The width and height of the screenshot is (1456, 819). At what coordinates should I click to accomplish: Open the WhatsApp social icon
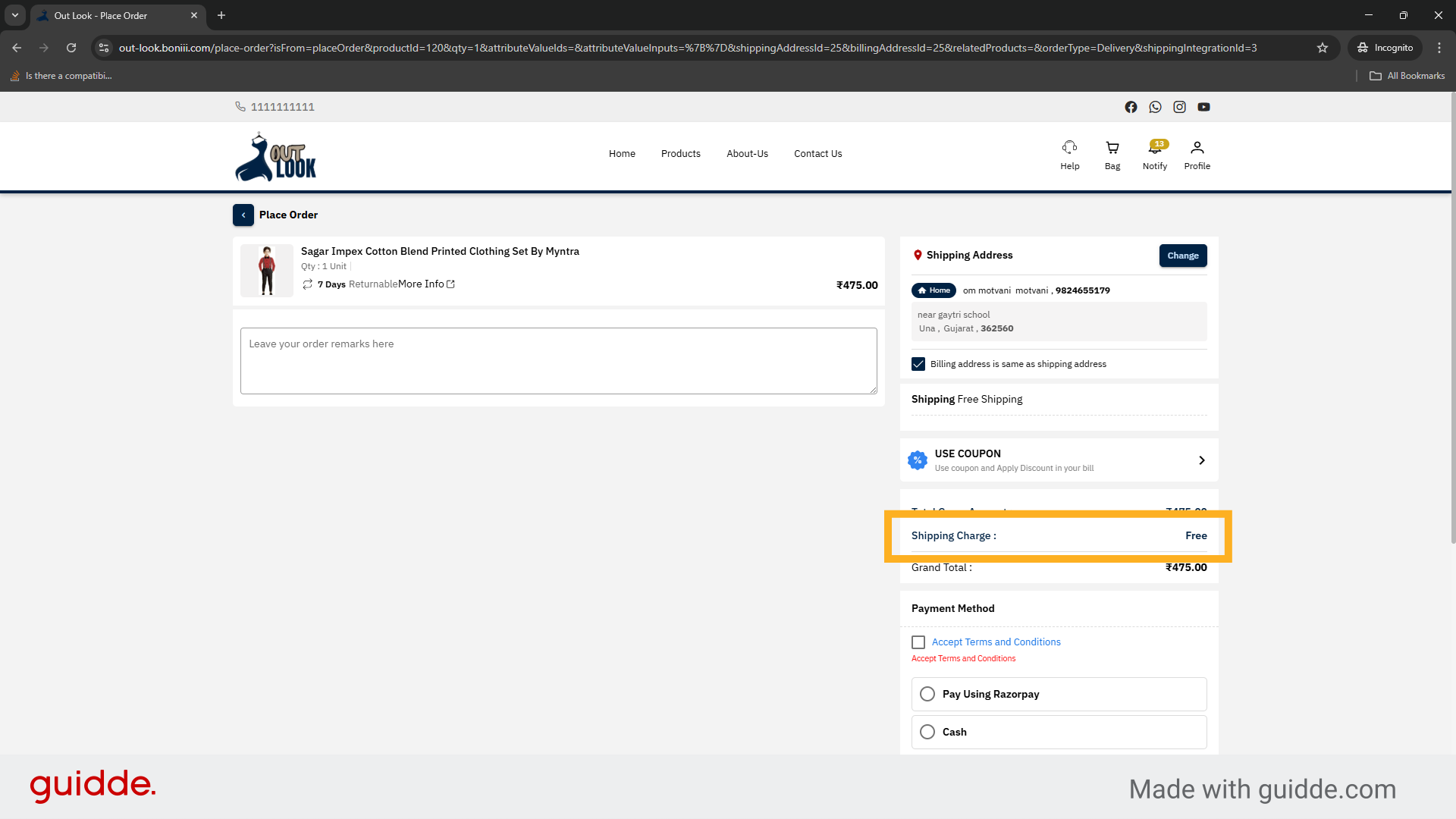click(x=1155, y=107)
